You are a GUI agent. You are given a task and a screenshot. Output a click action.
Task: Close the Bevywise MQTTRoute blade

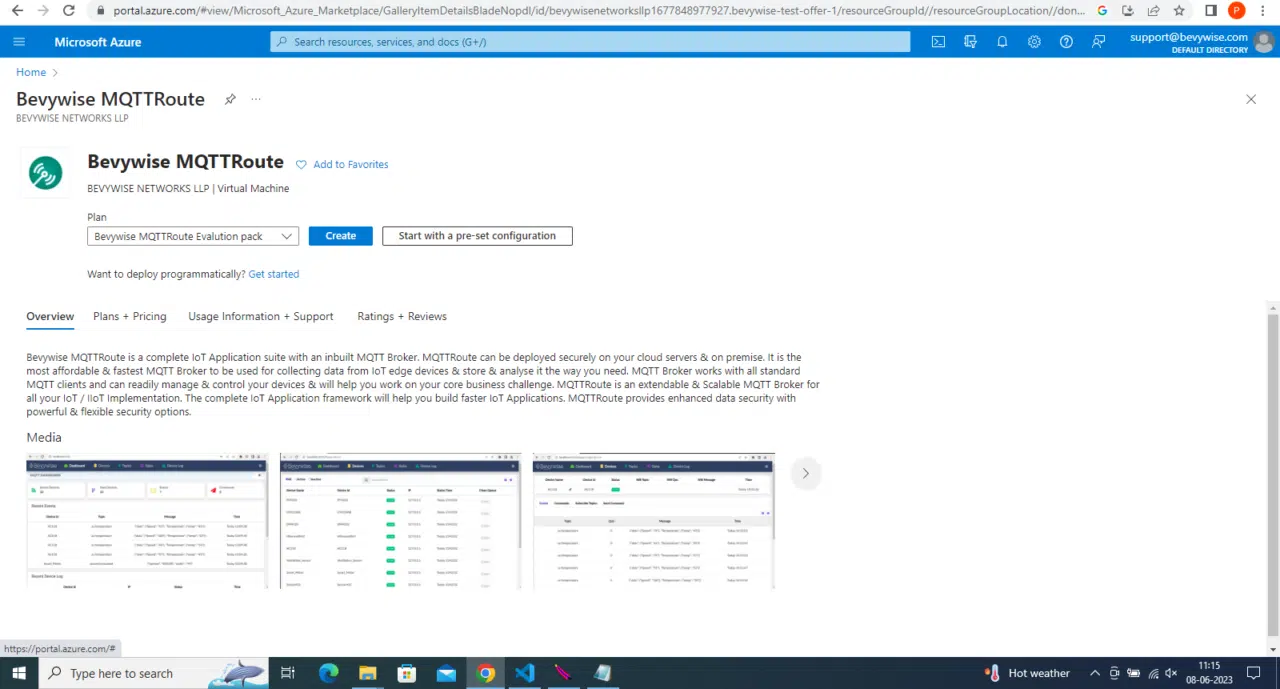1250,99
